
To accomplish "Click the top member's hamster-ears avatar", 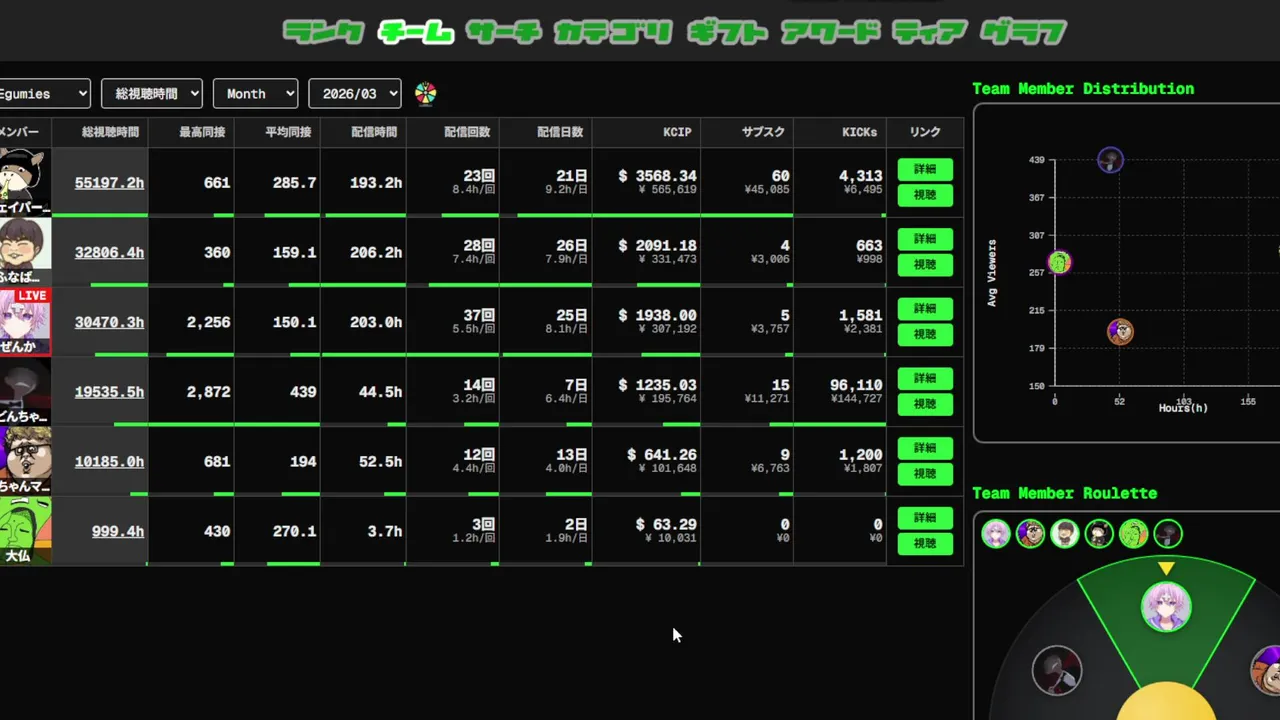I will coord(24,182).
